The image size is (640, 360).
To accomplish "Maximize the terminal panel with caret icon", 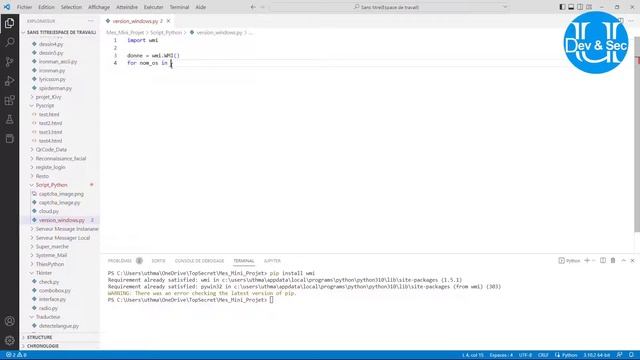I will [623, 260].
